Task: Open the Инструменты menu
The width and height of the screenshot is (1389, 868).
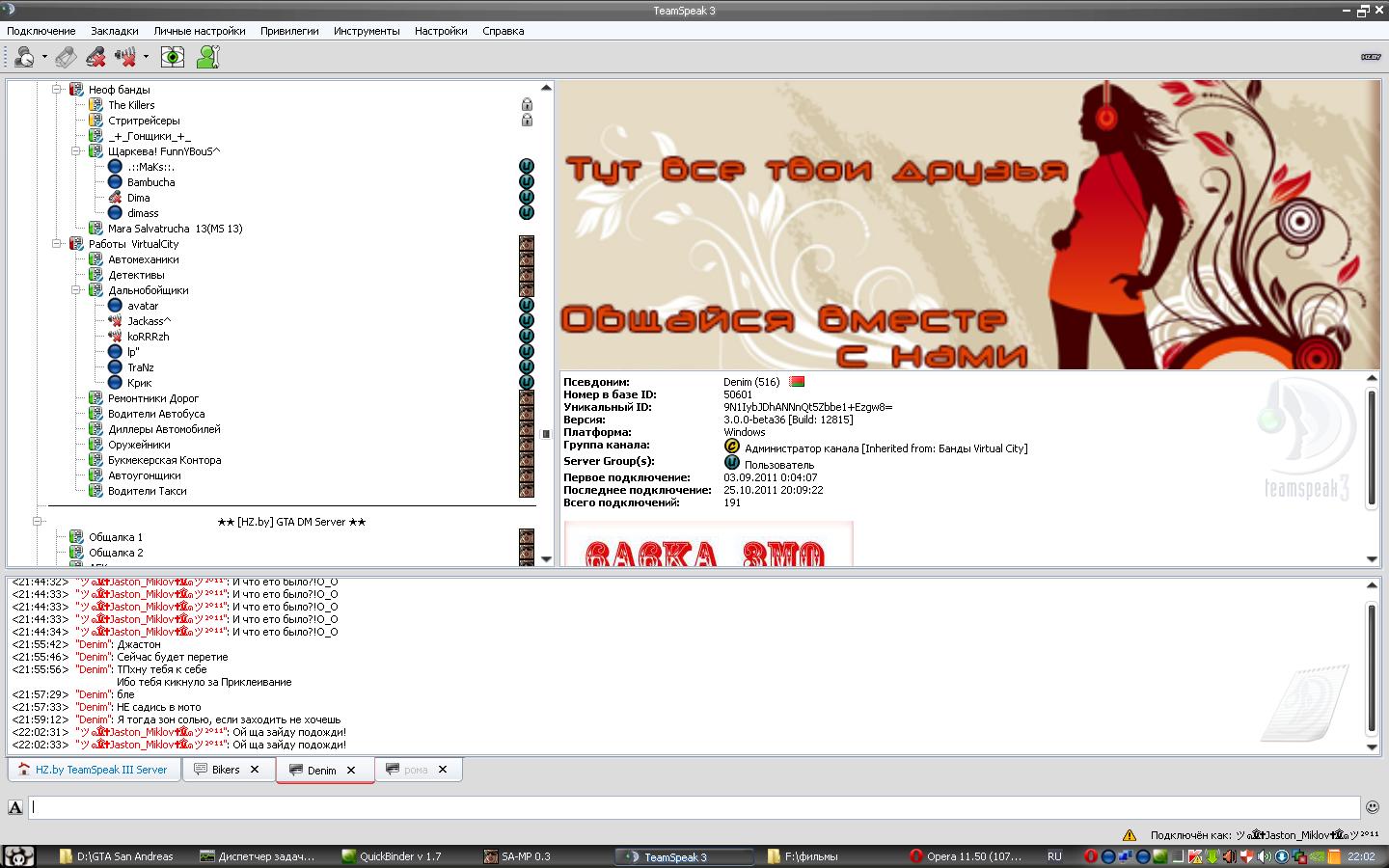Action: [367, 31]
